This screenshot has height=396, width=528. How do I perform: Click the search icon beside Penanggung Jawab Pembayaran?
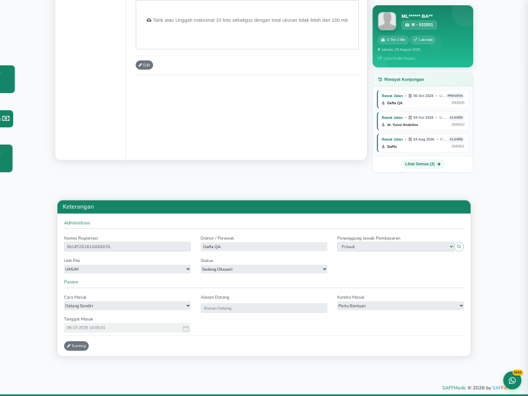[x=459, y=246]
